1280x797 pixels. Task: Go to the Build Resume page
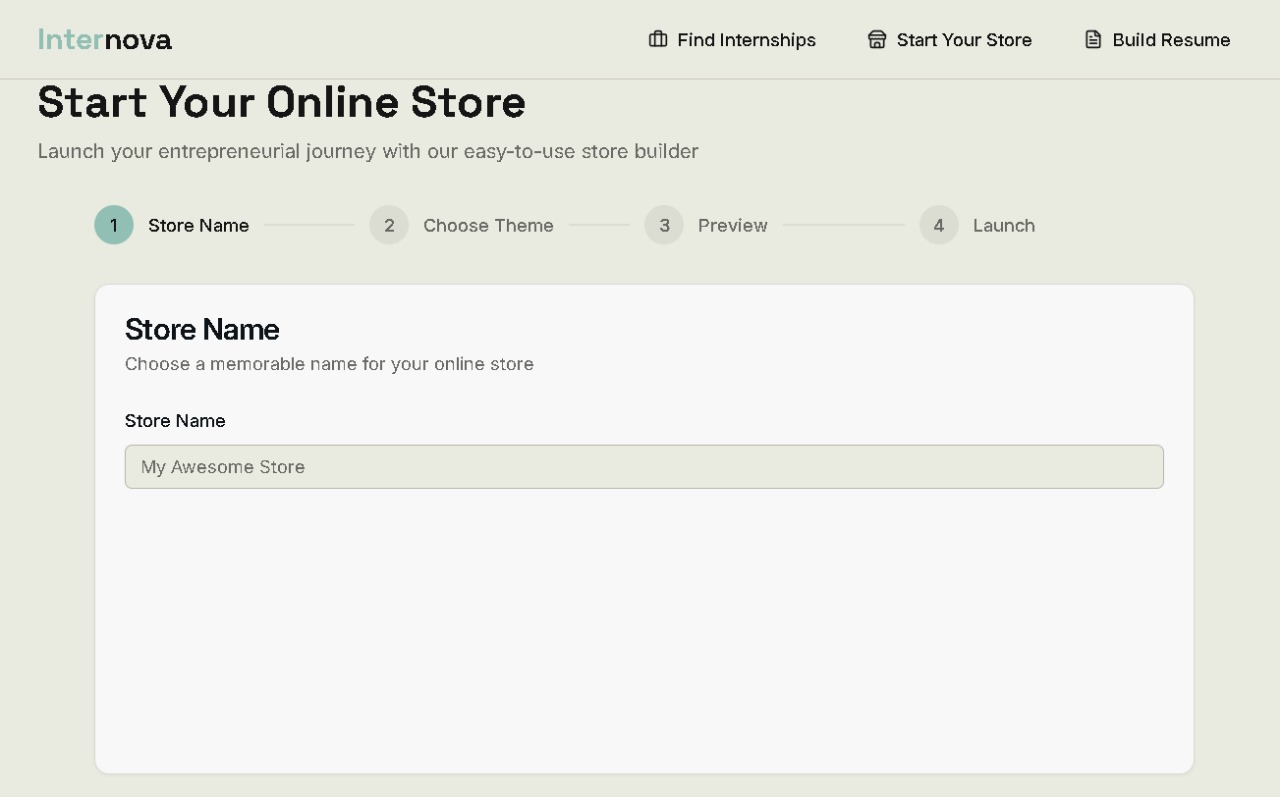(x=1171, y=40)
